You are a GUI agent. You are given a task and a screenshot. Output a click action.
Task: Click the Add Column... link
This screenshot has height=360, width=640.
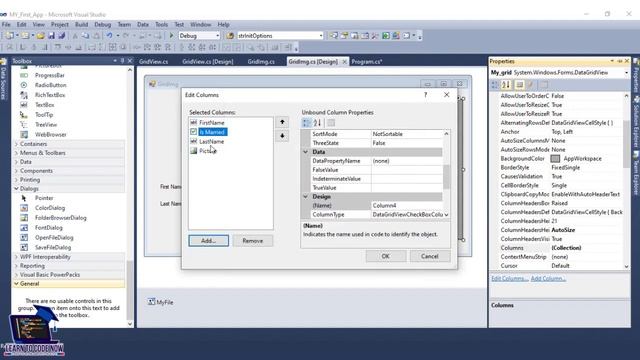548,279
